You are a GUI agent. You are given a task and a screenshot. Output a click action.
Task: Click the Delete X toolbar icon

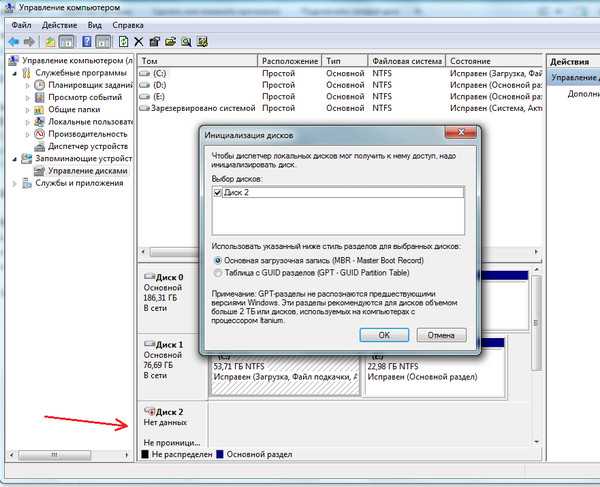[x=139, y=42]
